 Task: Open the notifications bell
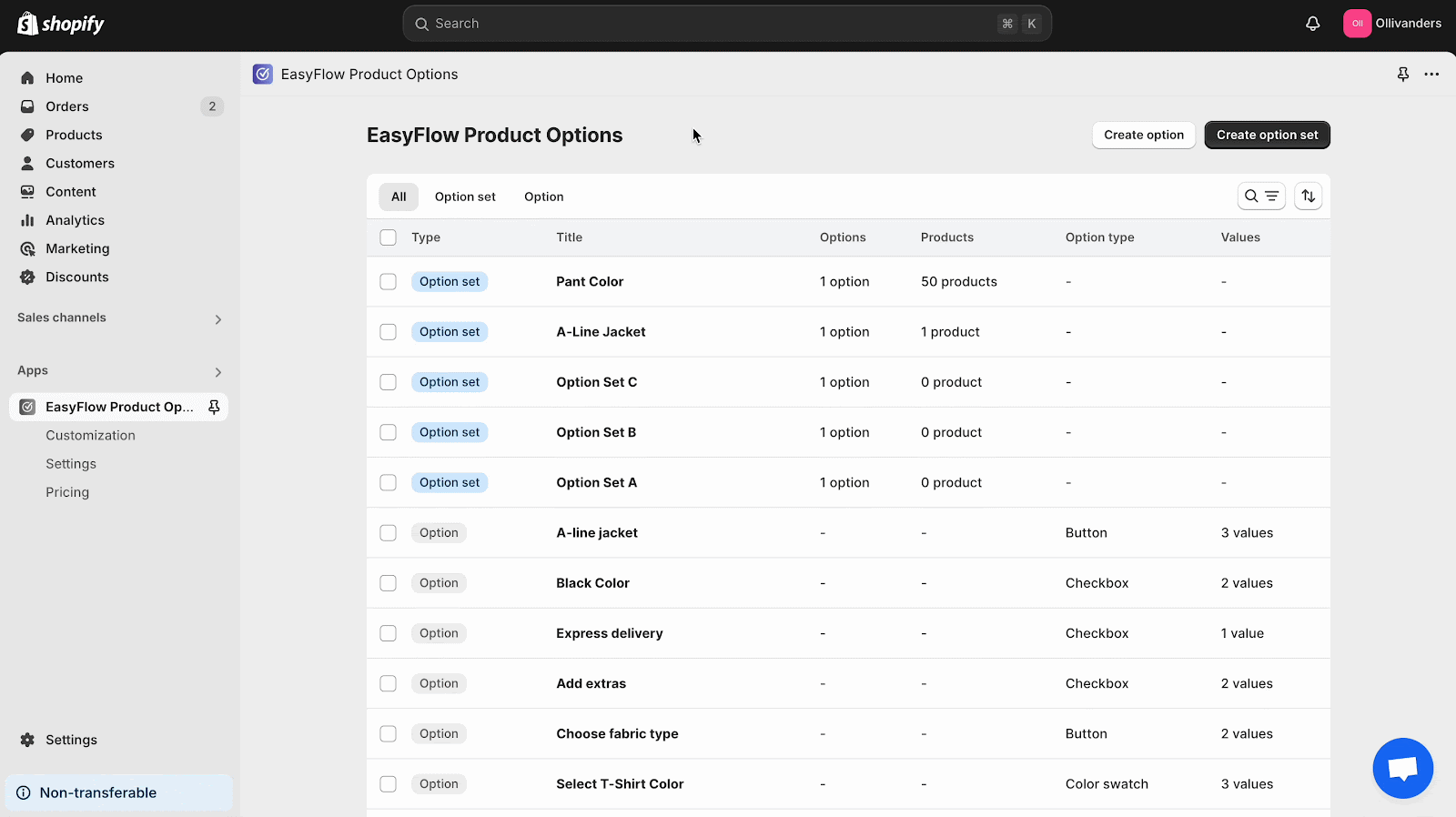(x=1312, y=24)
